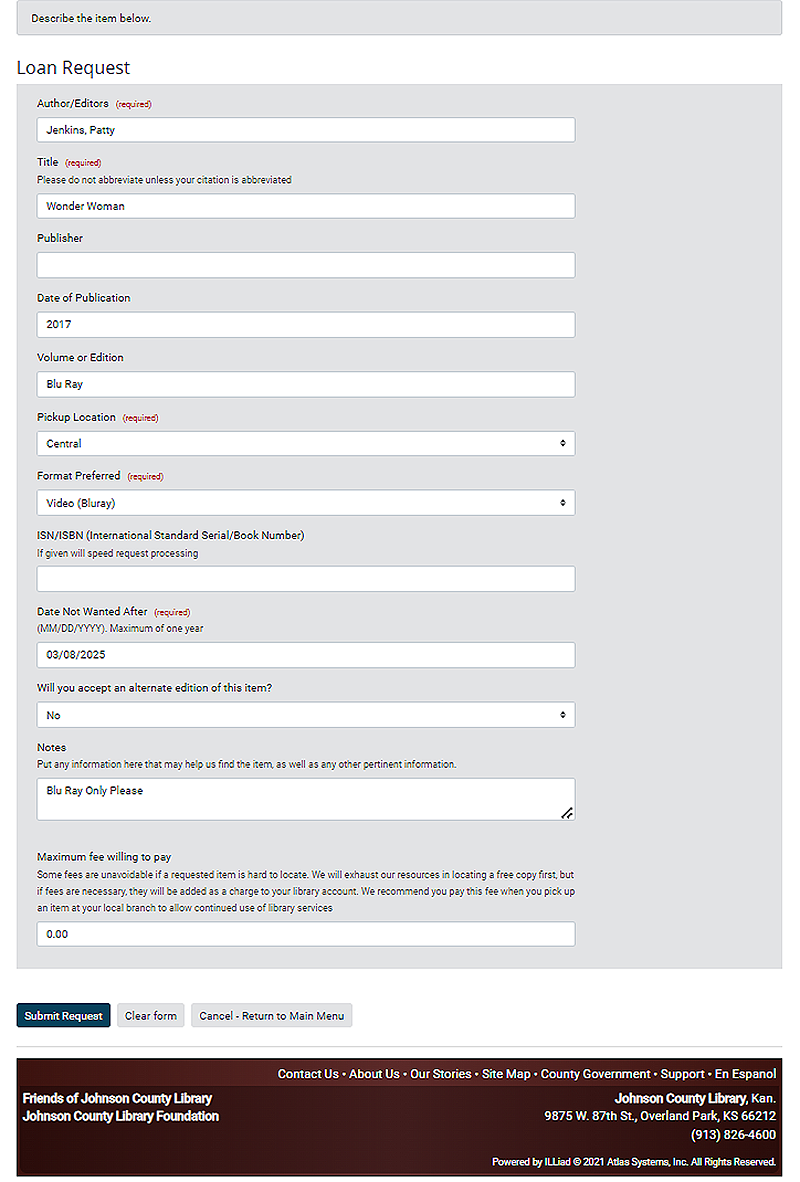
Task: Open the Pickup Location dropdown
Action: [305, 443]
